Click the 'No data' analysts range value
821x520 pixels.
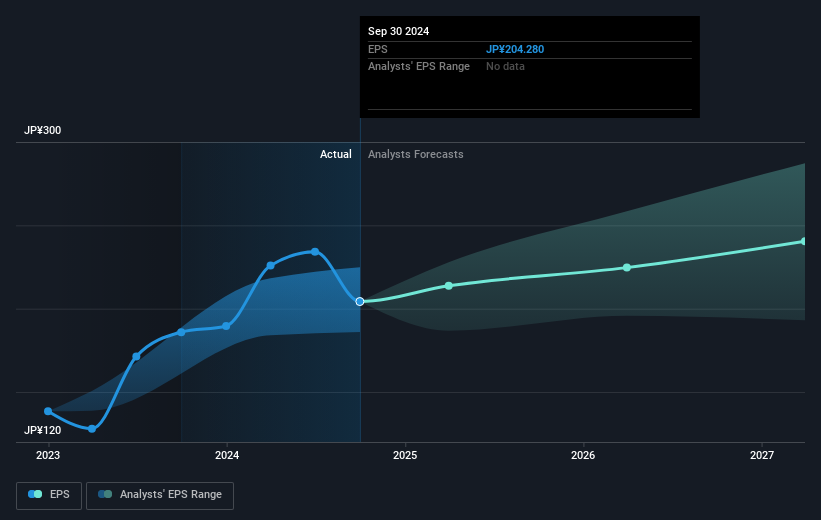point(505,67)
